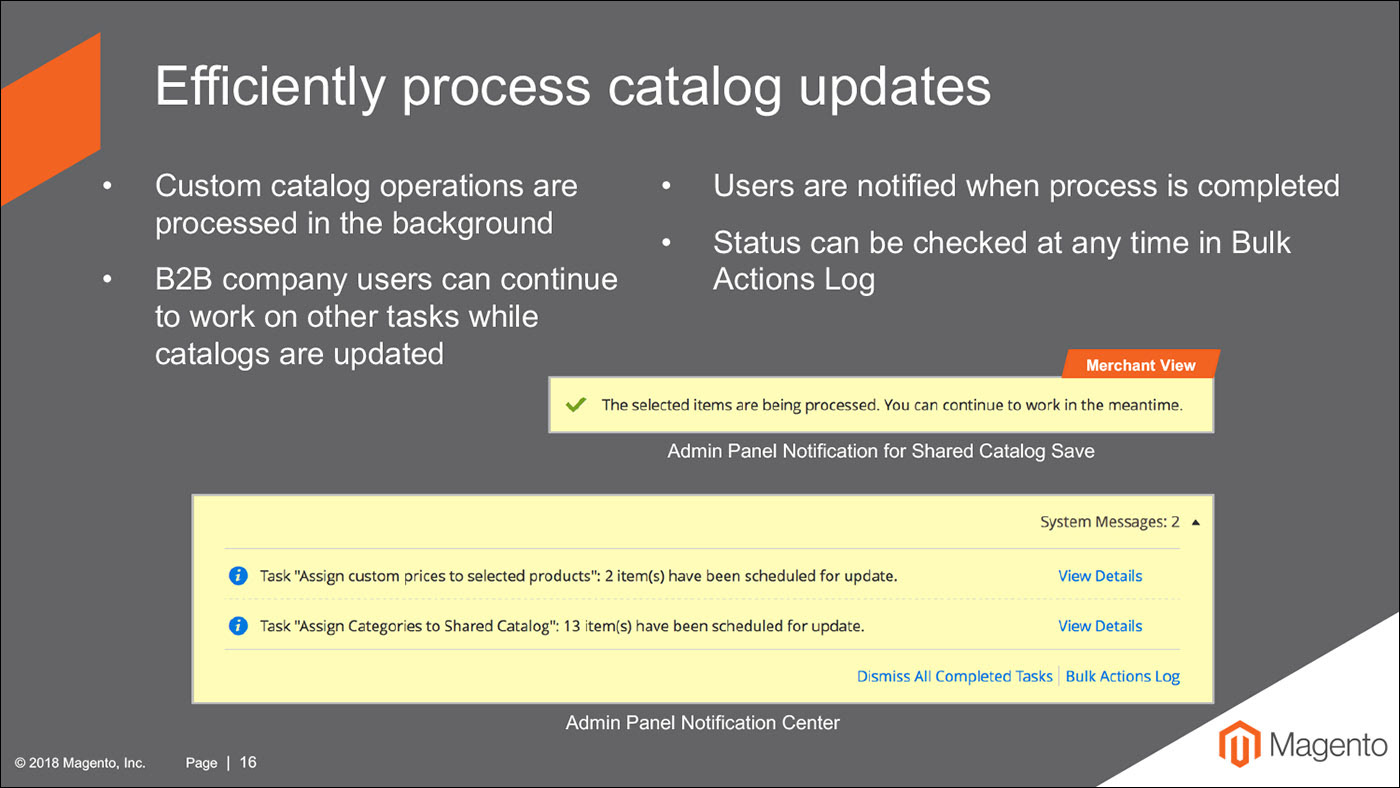The image size is (1400, 788).
Task: Click the Admin Panel Notification Center caption
Action: [703, 722]
